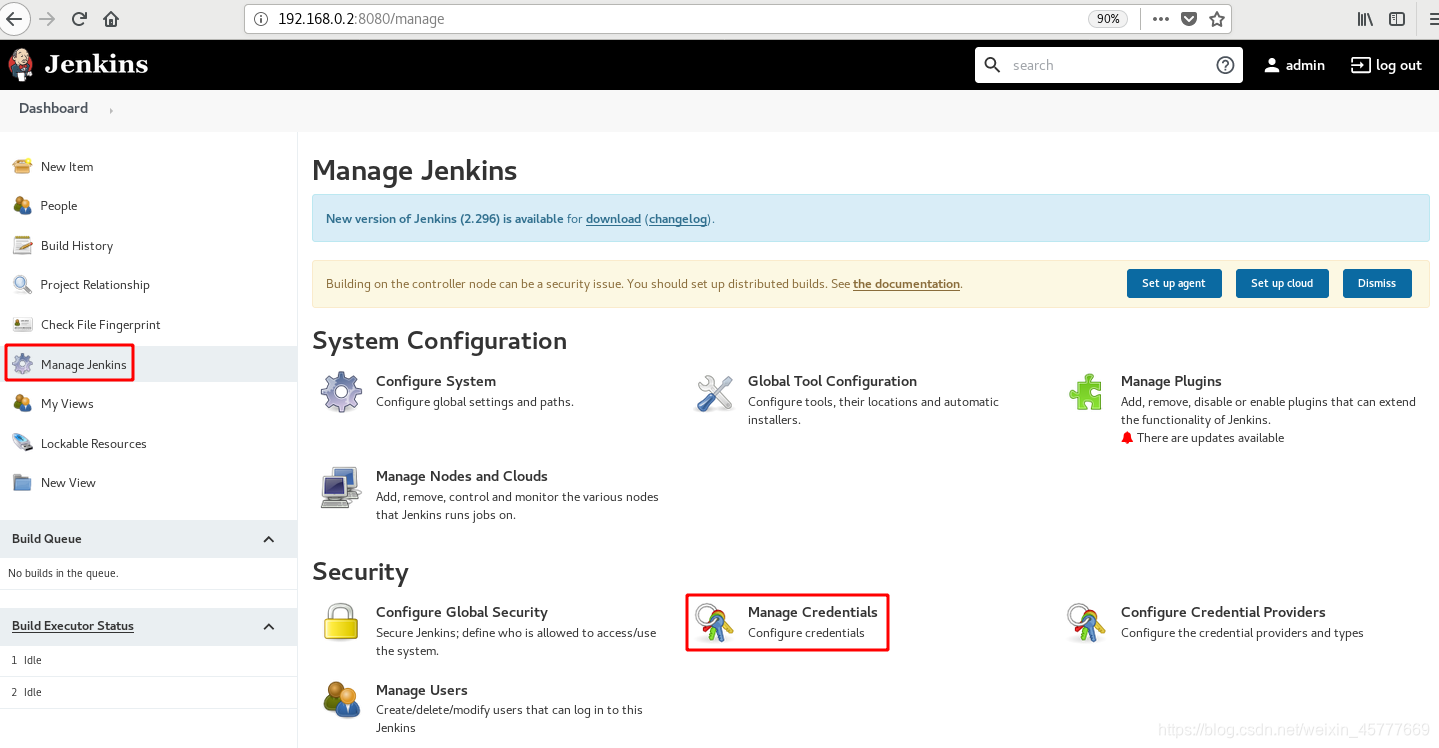Click the browser reload icon

(80, 18)
